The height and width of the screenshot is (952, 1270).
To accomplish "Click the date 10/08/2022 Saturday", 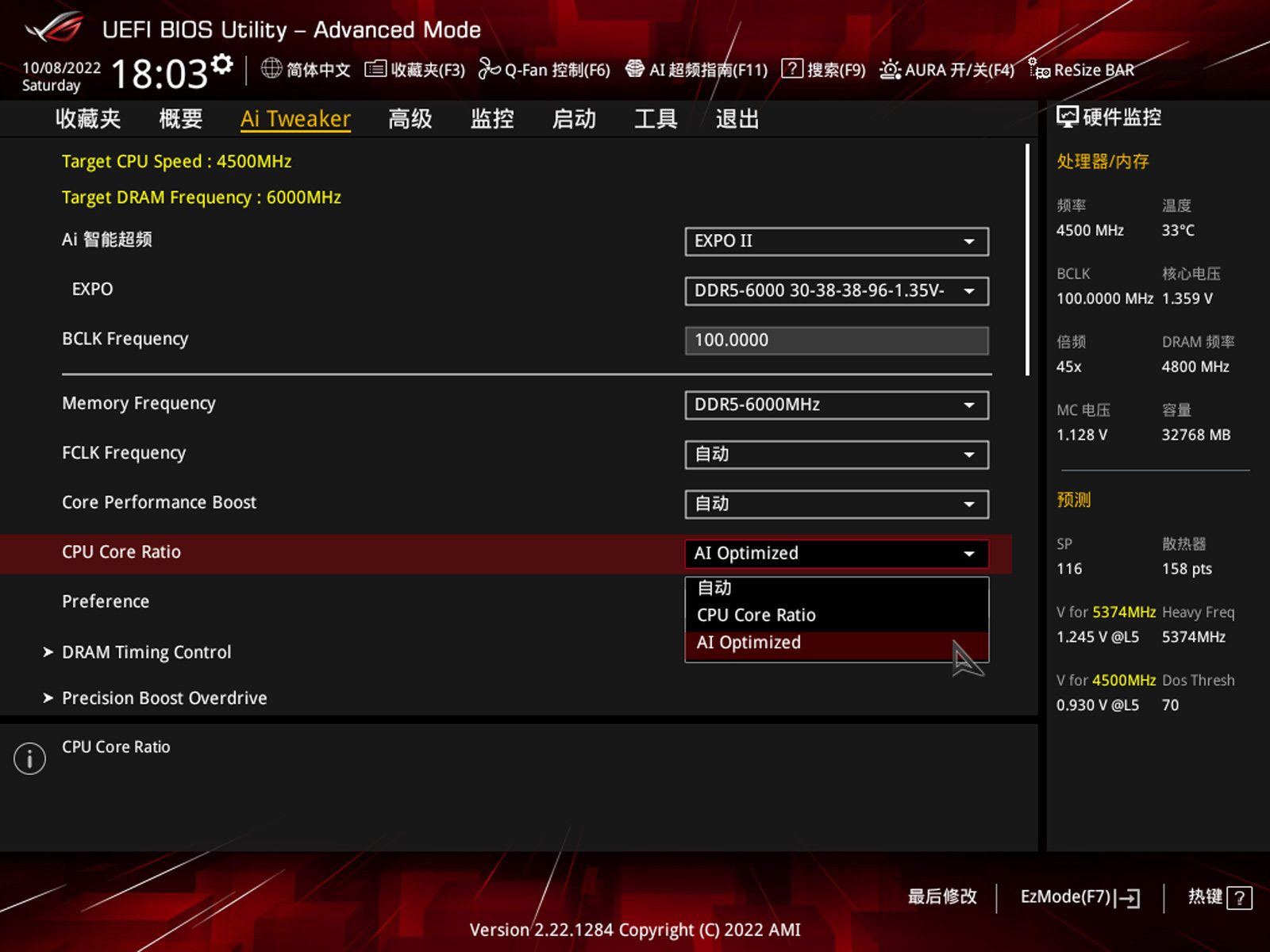I will click(61, 76).
